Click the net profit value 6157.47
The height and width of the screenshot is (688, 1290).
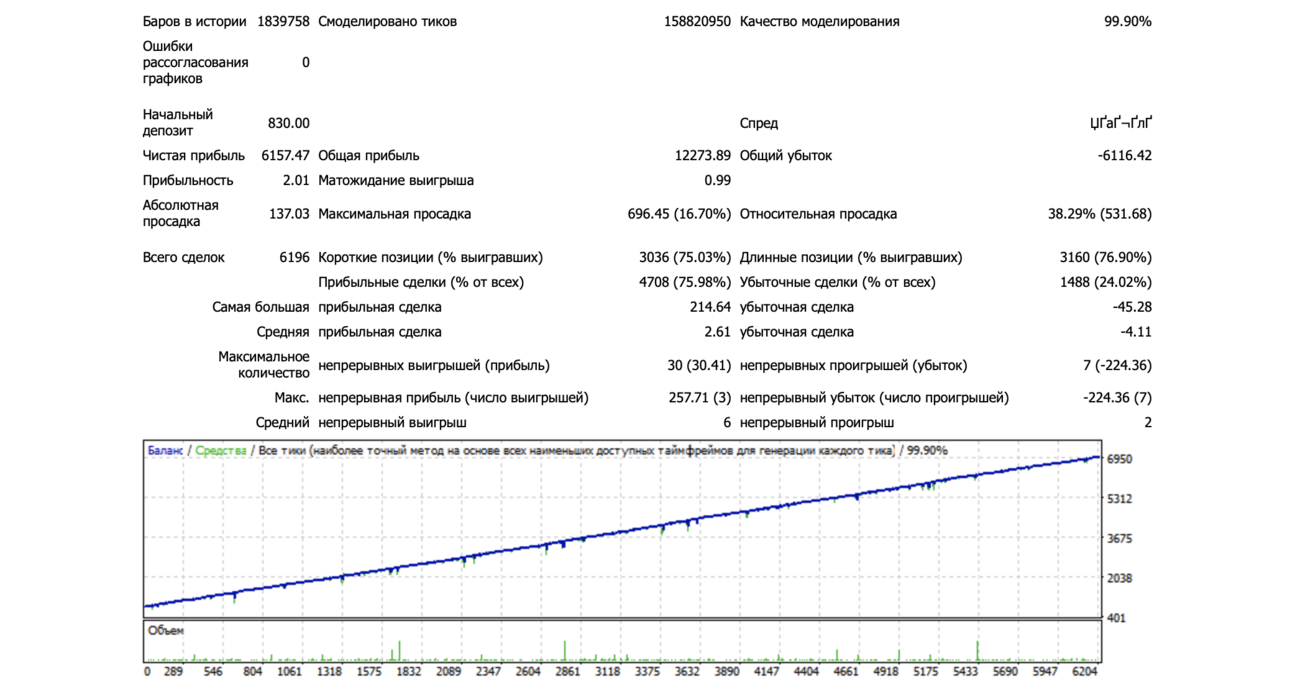tap(286, 155)
